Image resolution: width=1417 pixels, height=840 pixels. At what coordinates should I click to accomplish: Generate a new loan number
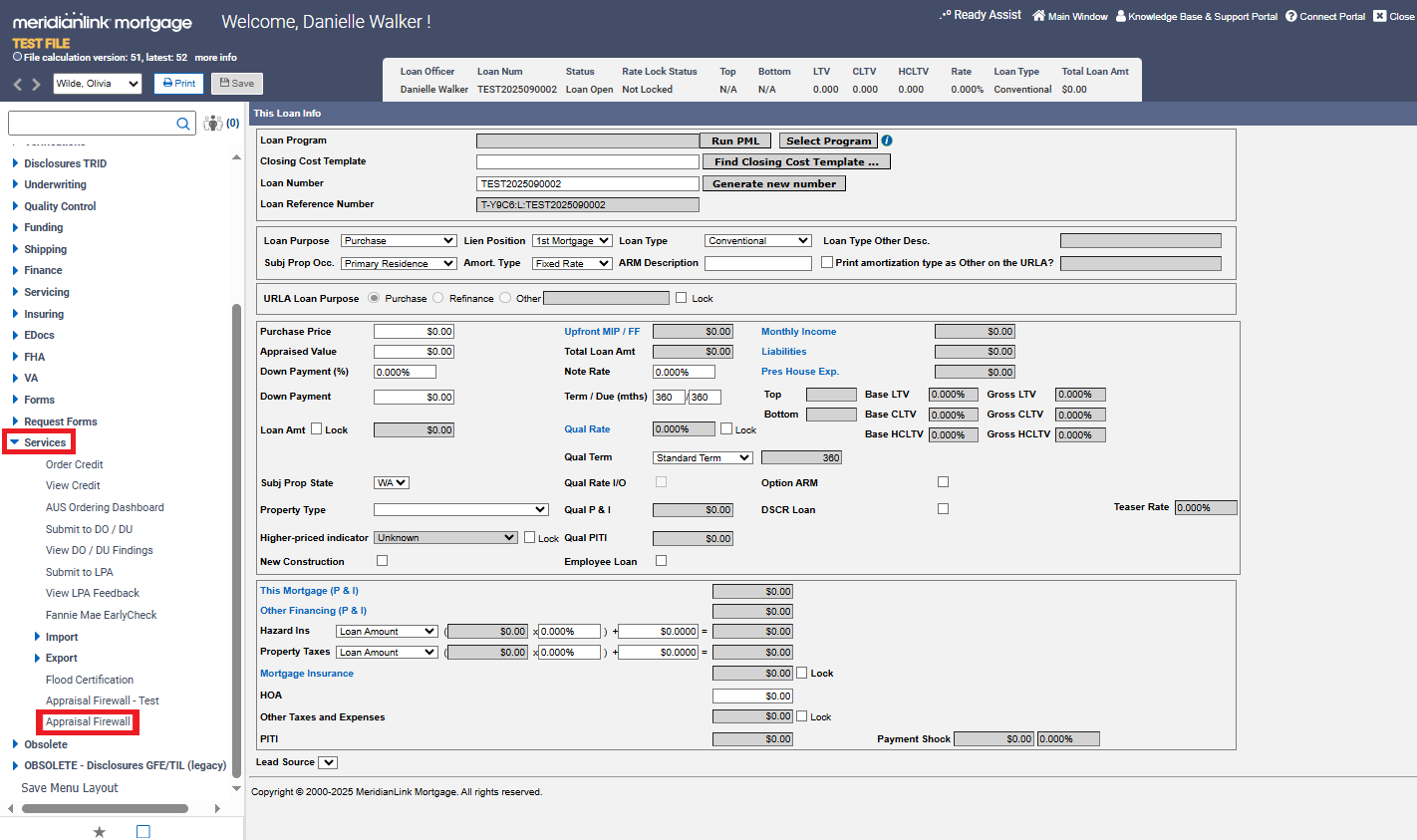click(x=774, y=183)
